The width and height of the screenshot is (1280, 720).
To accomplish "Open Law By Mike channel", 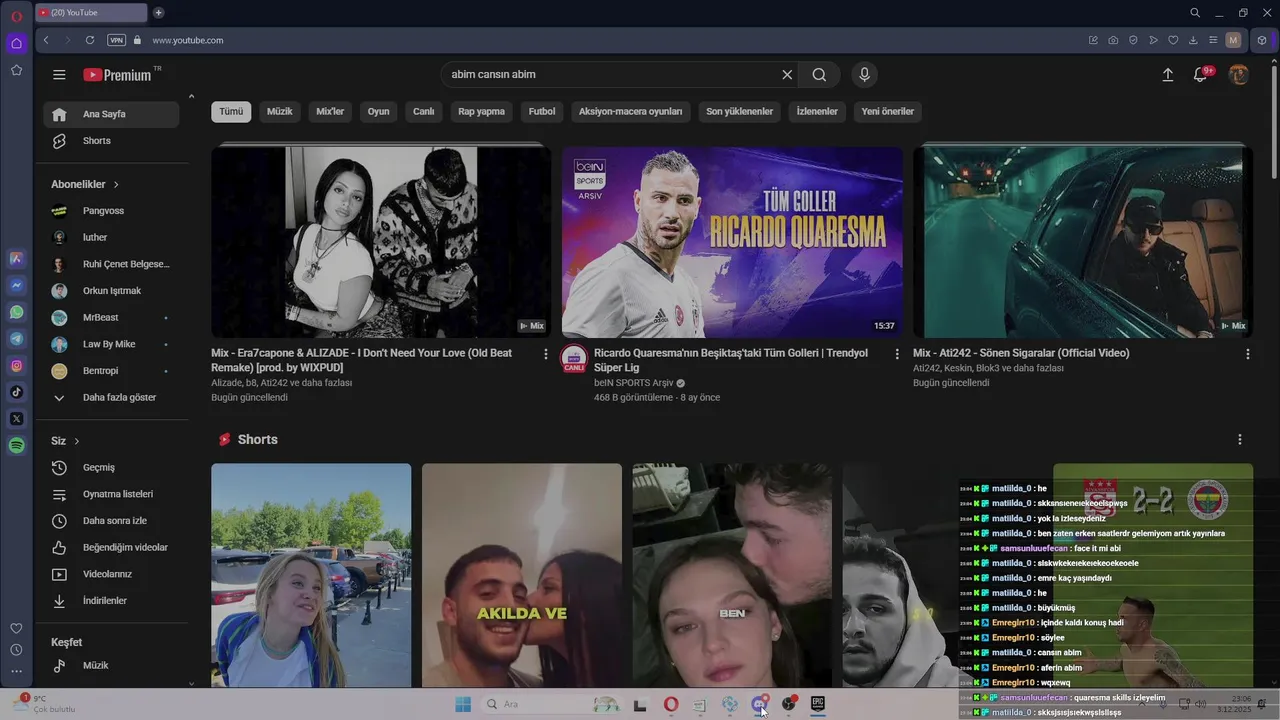I will [x=111, y=344].
